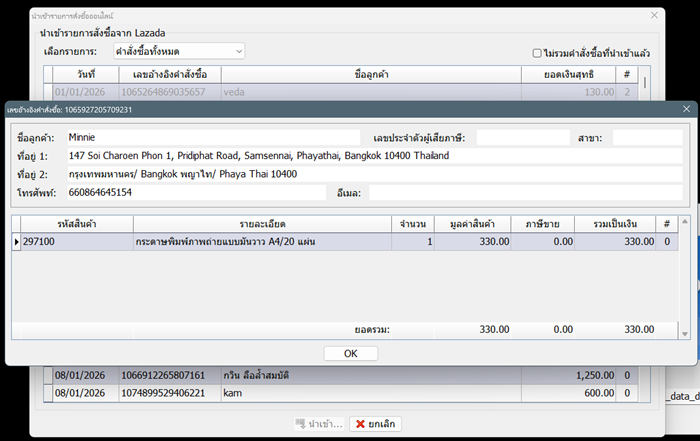Click the order list vertical scrollbar
This screenshot has width=700, height=441.
pos(645,84)
